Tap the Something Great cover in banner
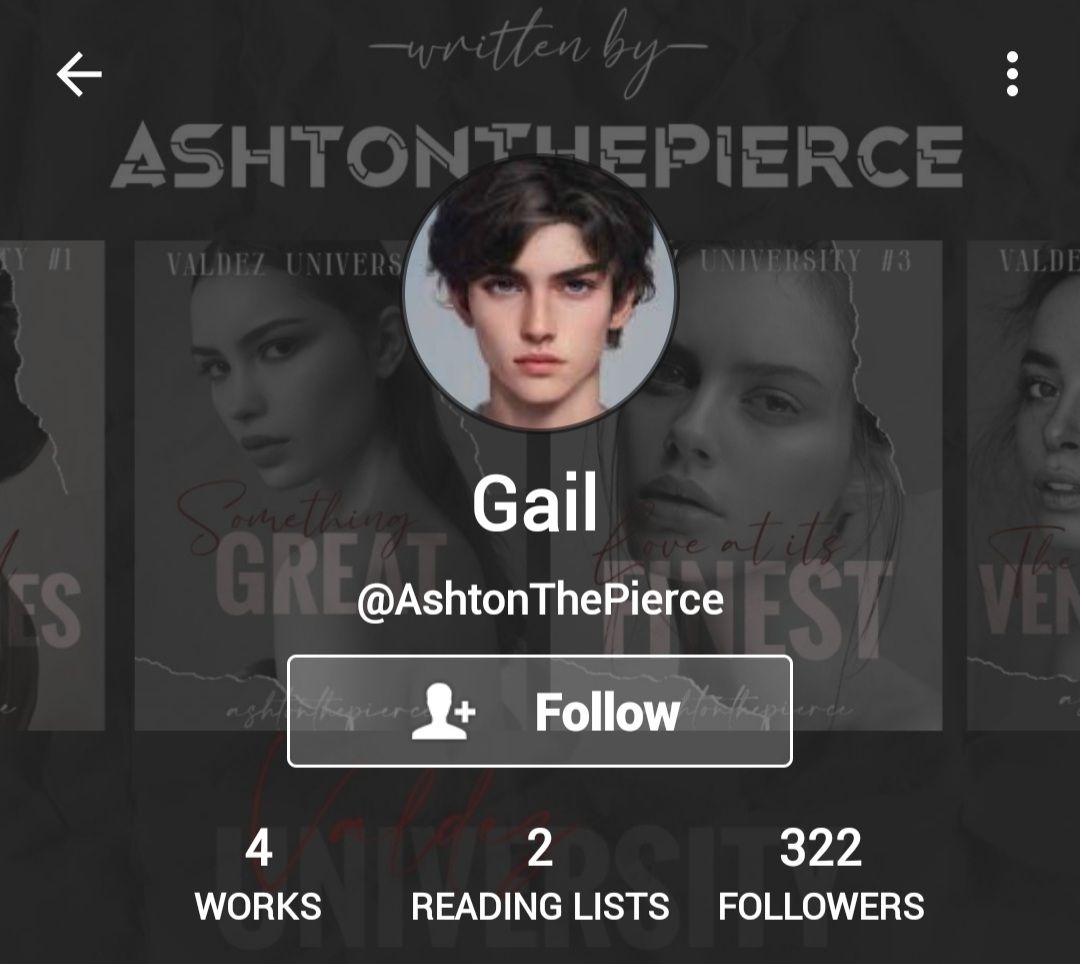The height and width of the screenshot is (964, 1080). 269,485
